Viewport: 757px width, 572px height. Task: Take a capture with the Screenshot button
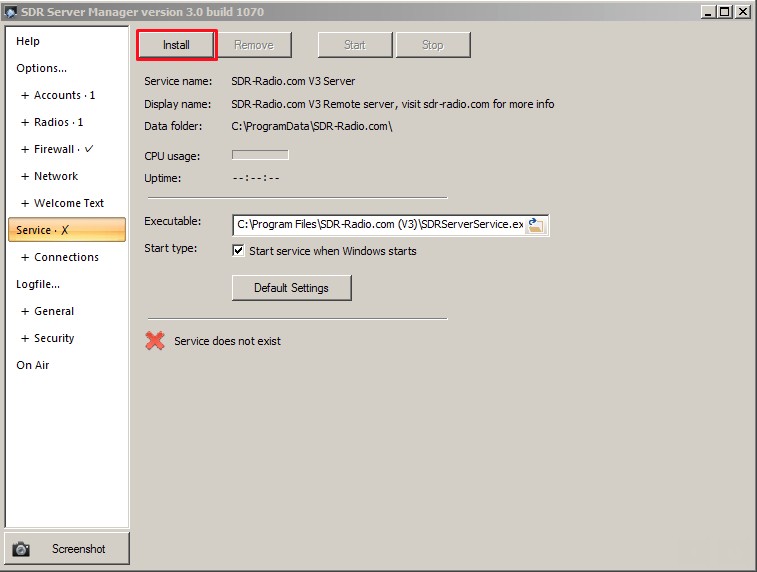(x=67, y=548)
